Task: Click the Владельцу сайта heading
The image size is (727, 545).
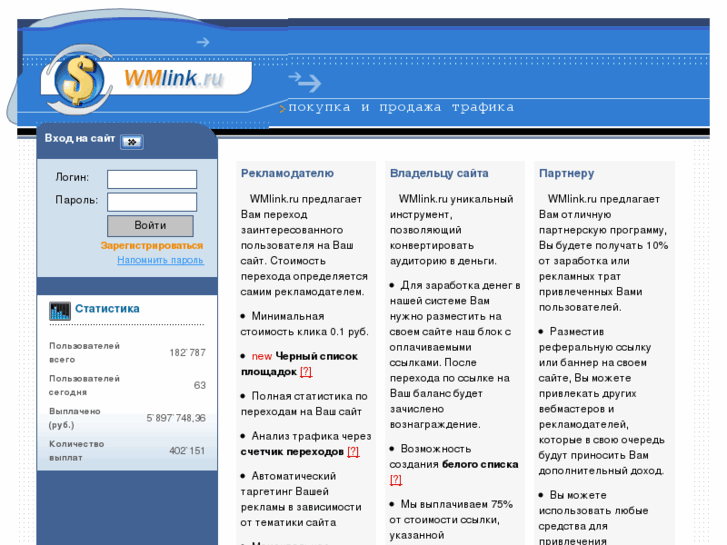Action: coord(439,173)
